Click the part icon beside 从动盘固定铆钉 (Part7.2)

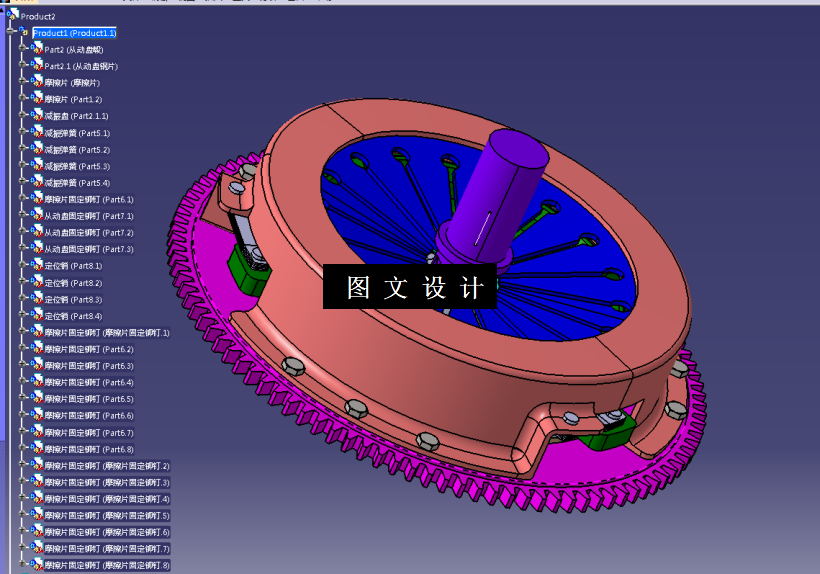tap(37, 232)
